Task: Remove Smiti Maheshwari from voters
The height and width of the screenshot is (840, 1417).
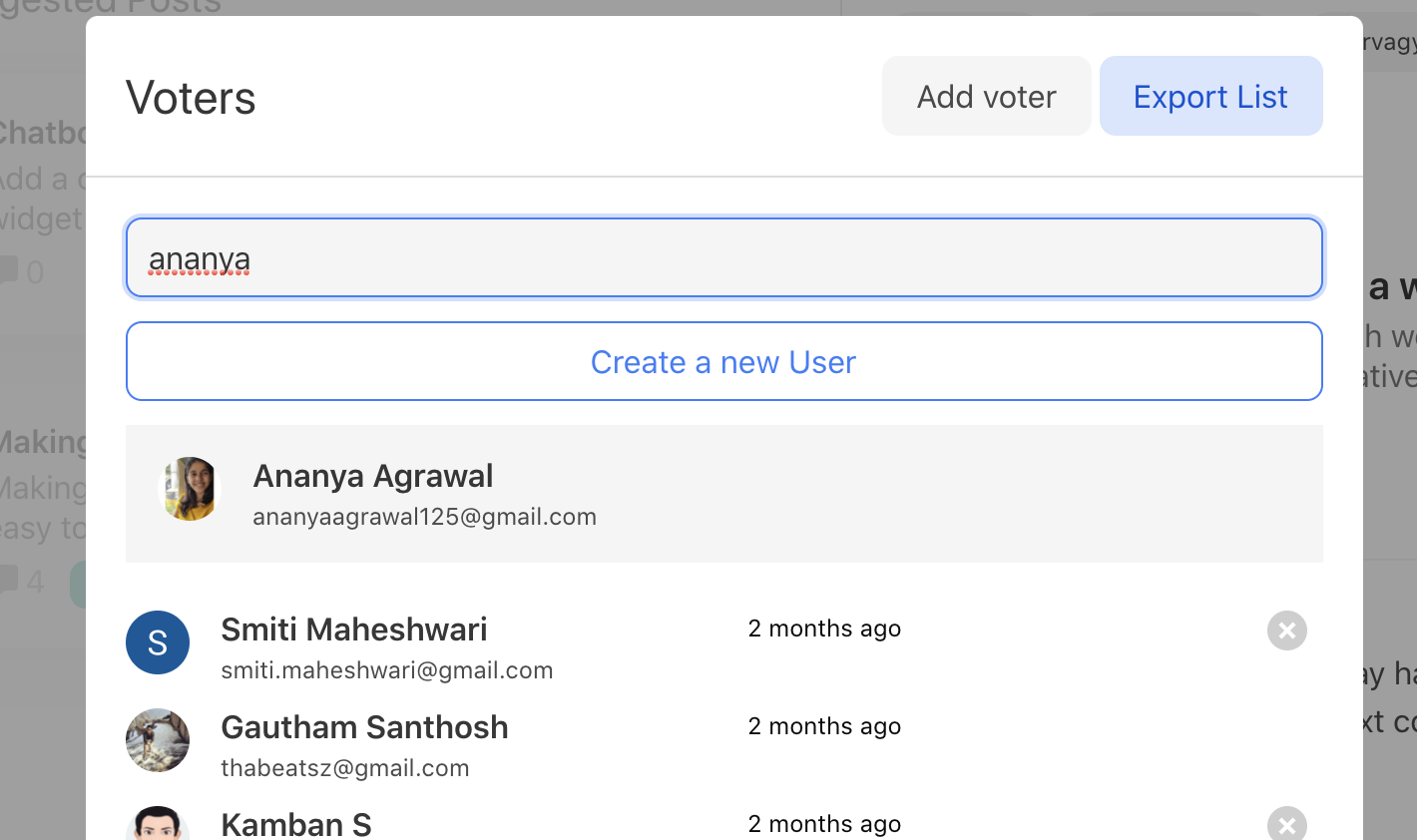Action: point(1286,630)
